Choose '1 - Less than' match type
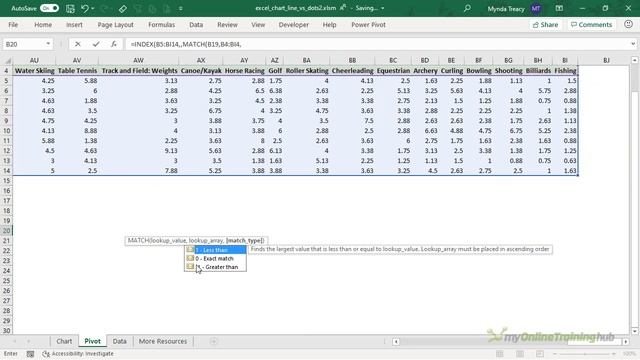 pyautogui.click(x=216, y=250)
